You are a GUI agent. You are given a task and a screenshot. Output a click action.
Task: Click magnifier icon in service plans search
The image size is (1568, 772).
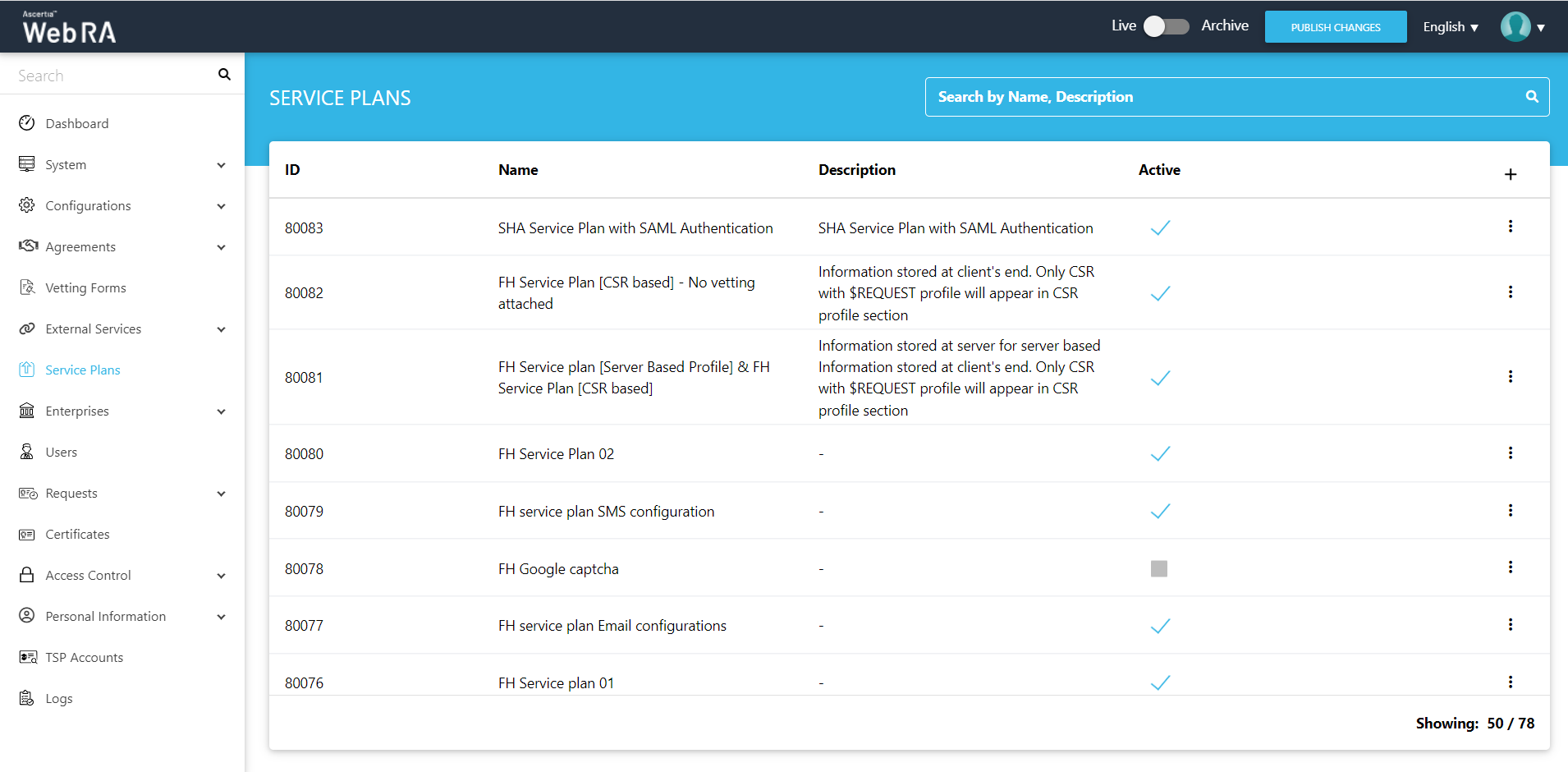tap(1531, 97)
